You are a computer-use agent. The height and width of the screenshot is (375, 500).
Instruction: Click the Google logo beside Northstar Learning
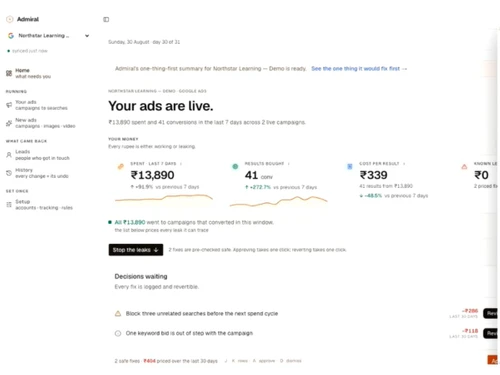[11, 36]
